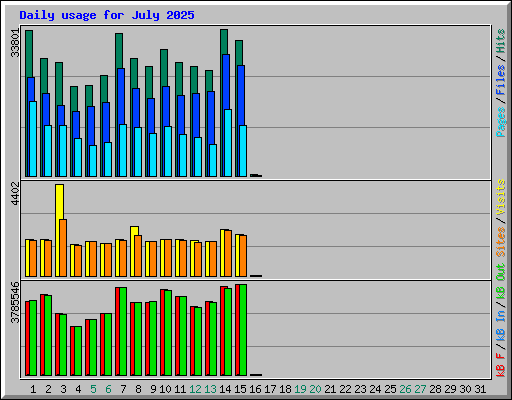Click the red "kB F" legend label
512x400 pixels.
pyautogui.click(x=501, y=365)
